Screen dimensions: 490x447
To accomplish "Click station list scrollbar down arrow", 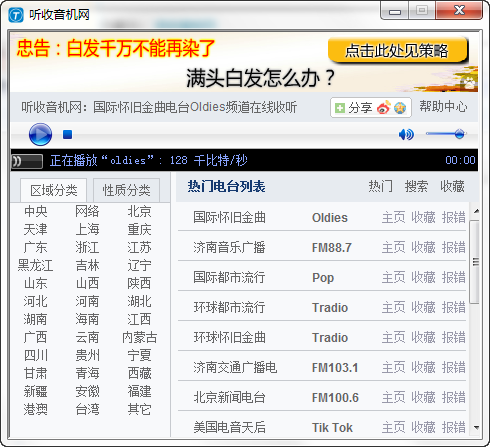I will point(476,428).
